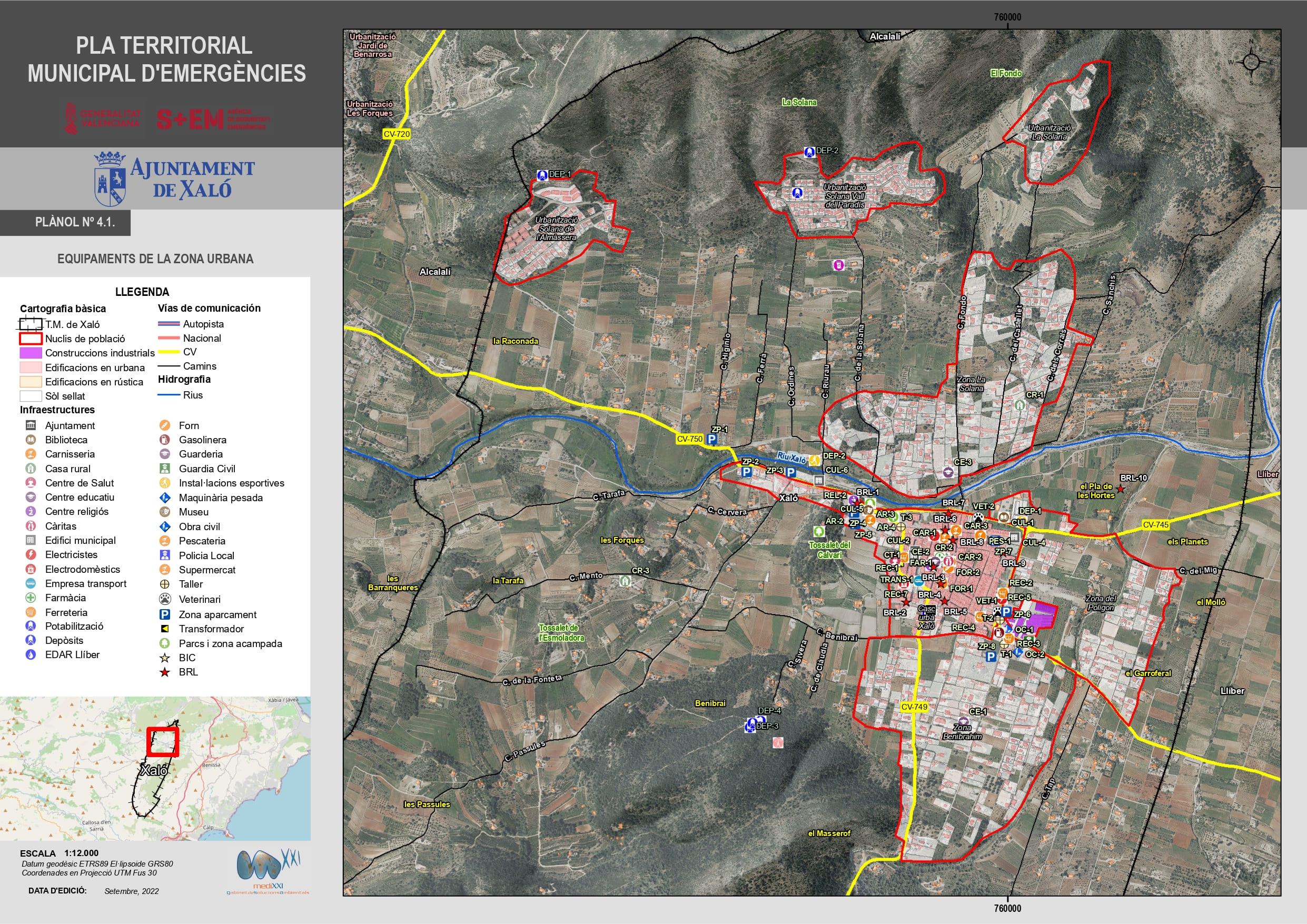Click the ZP-1 parking icon on map
Screen dimensions: 1307x924
[711, 440]
